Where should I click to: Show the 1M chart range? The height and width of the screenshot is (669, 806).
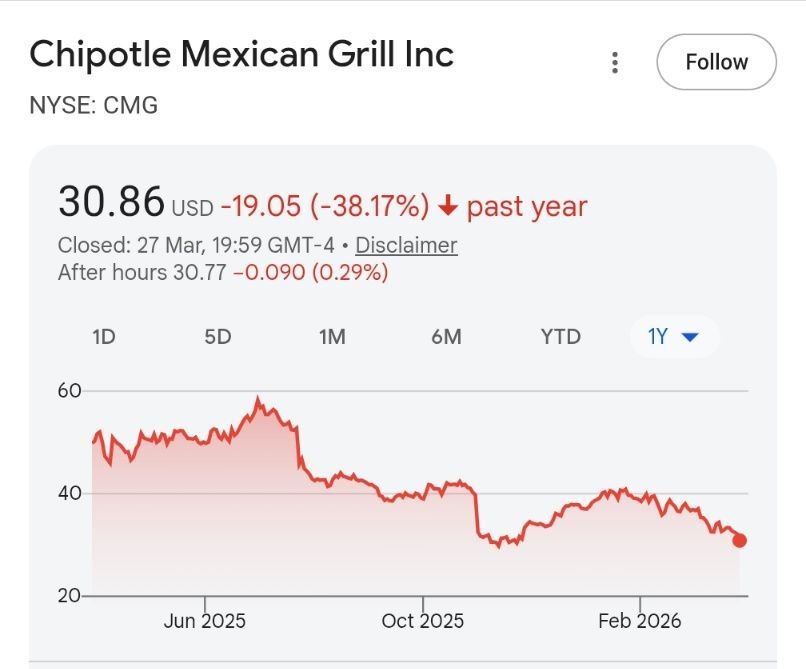[x=332, y=337]
